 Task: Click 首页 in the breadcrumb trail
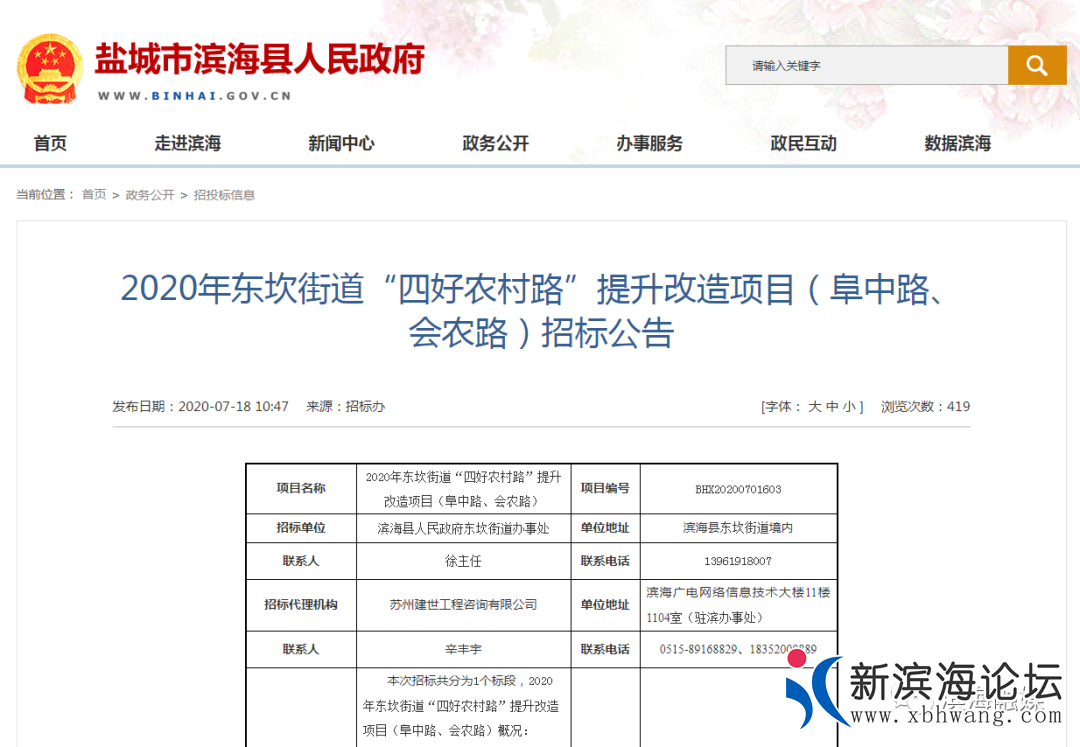click(x=93, y=195)
